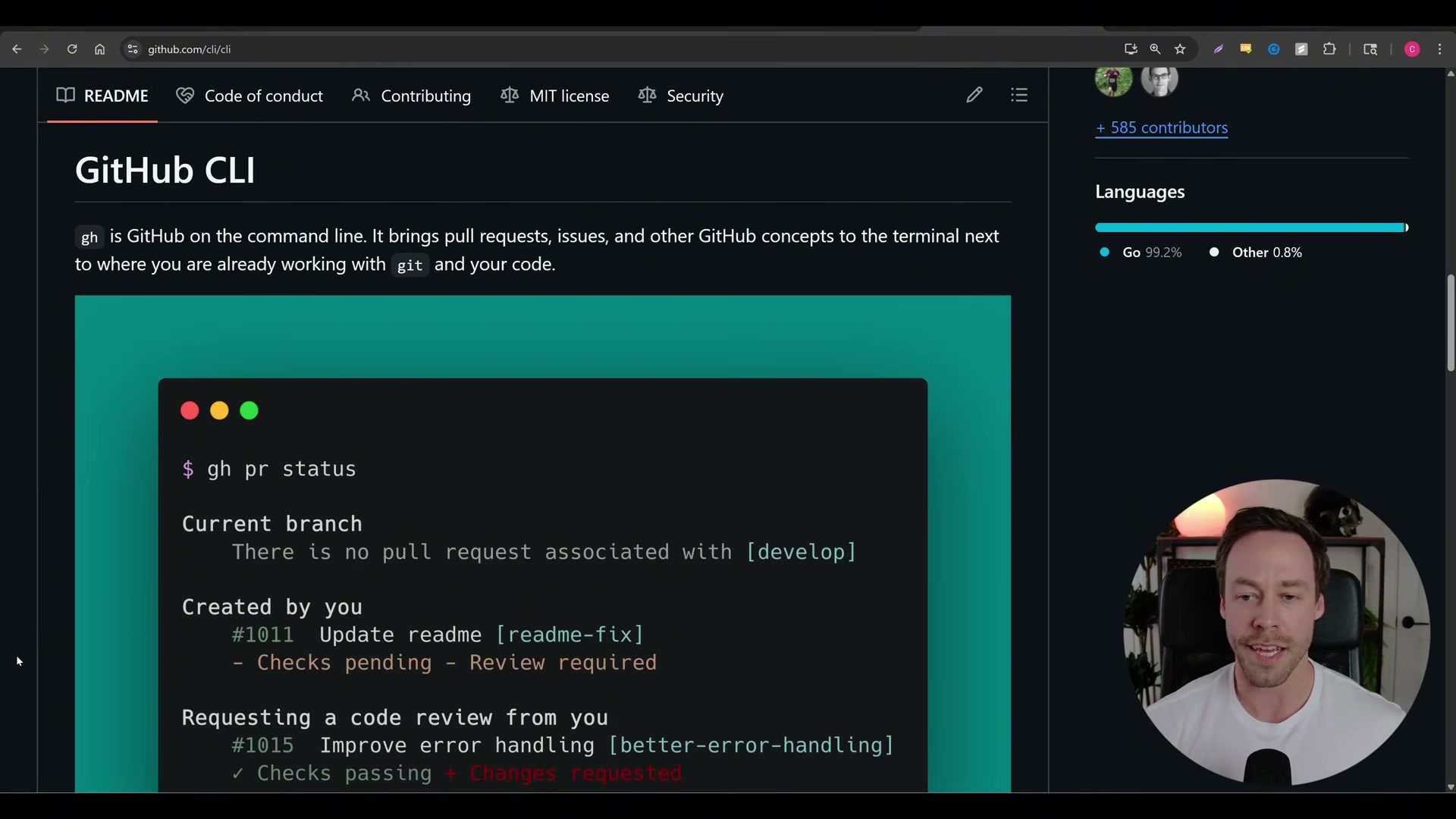Click the inline git code snippet
1456x819 pixels.
[410, 265]
